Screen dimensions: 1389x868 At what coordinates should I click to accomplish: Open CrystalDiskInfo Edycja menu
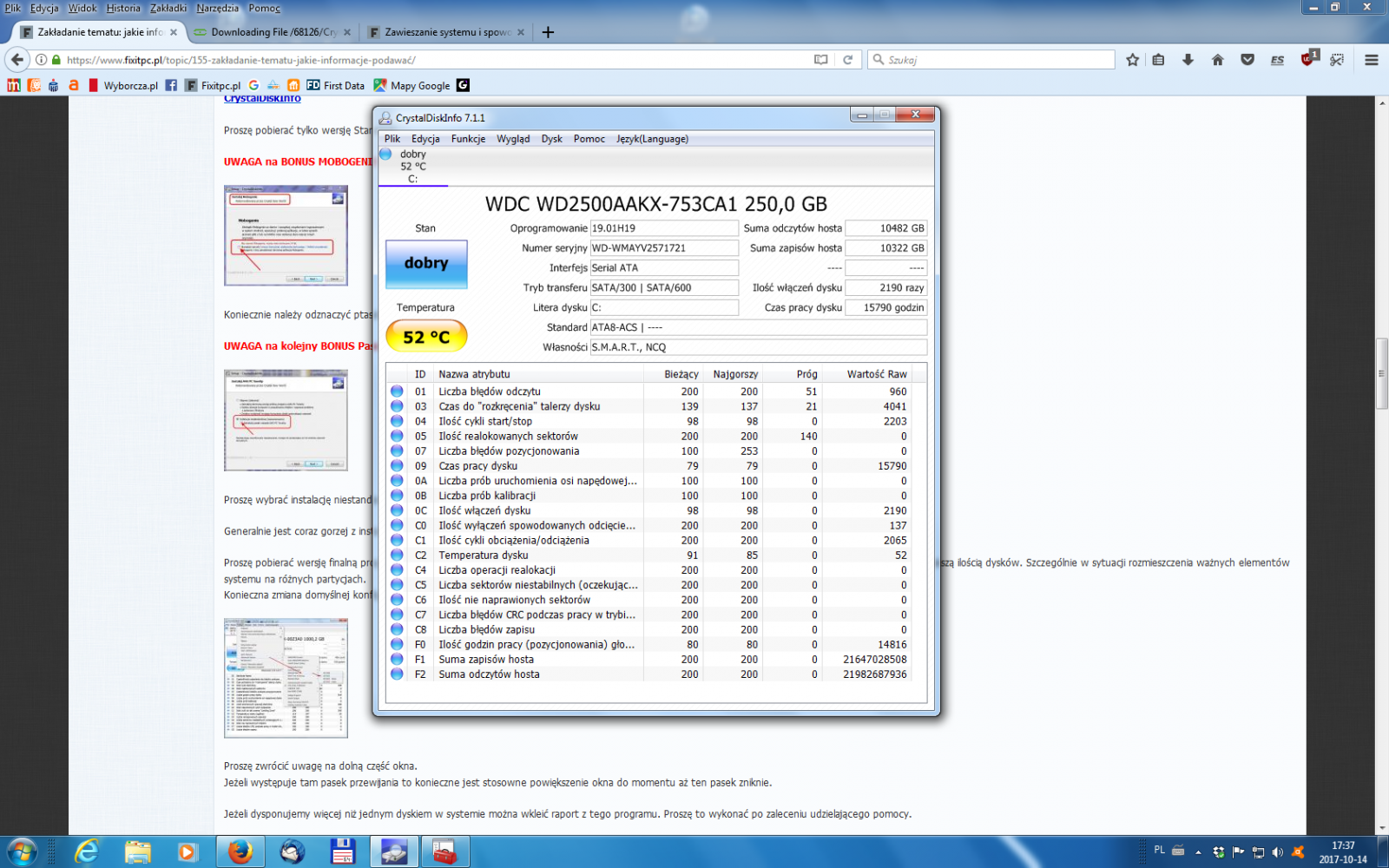pyautogui.click(x=425, y=139)
